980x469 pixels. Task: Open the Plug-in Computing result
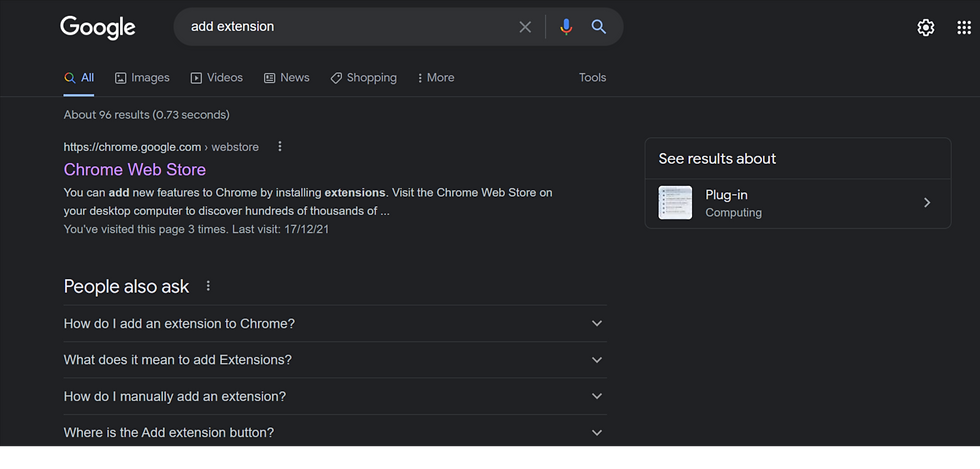[x=798, y=203]
